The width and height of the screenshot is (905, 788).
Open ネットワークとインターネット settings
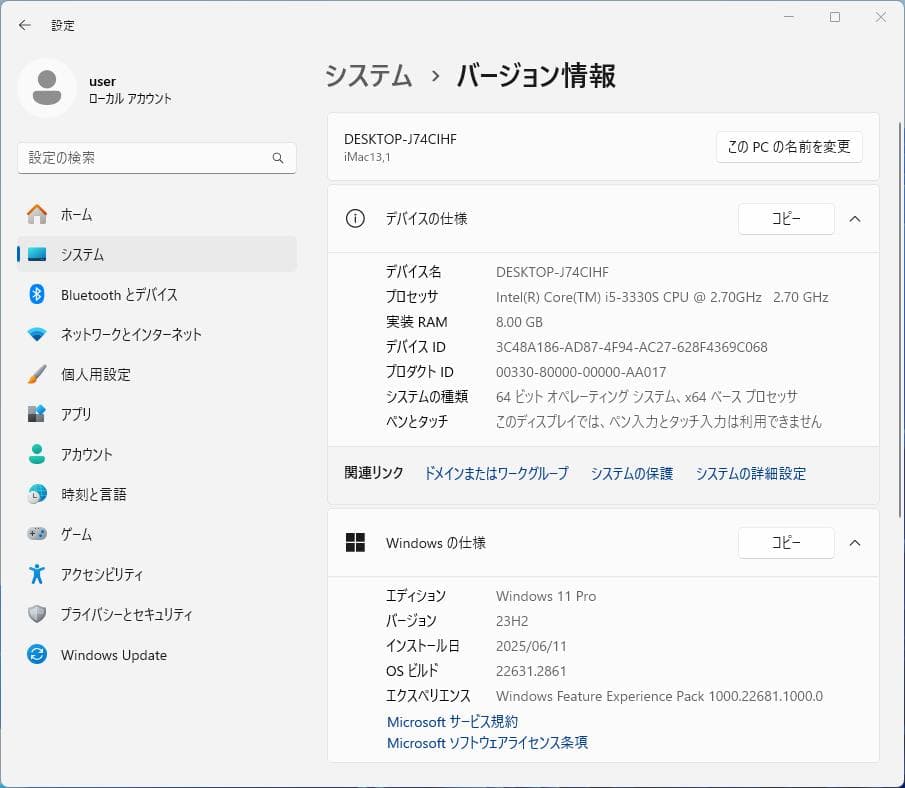(x=140, y=334)
